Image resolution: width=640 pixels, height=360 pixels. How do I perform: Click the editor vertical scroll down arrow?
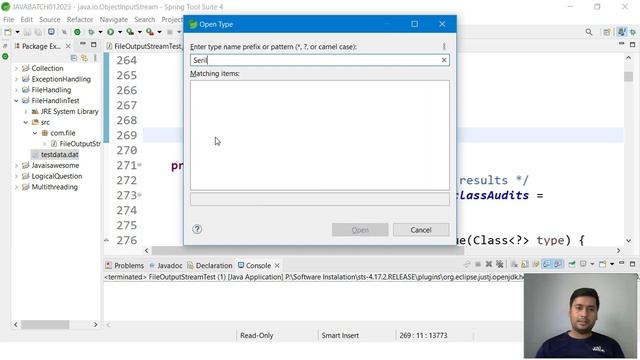[x=629, y=240]
